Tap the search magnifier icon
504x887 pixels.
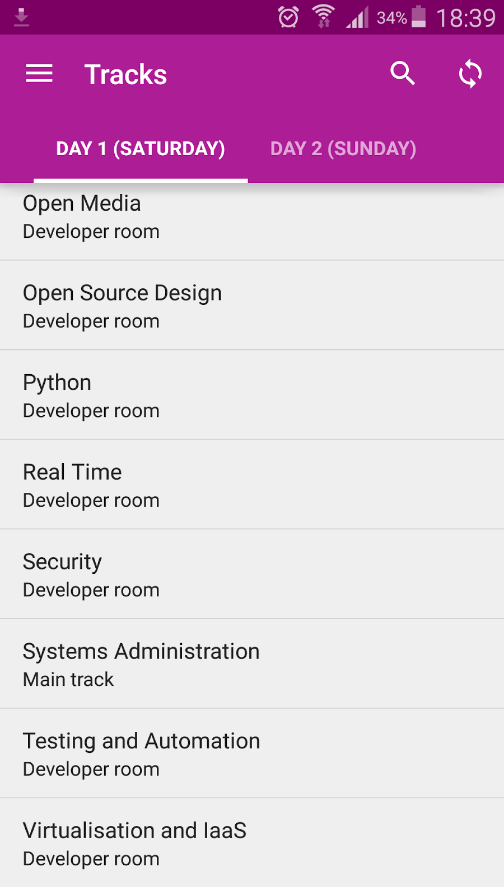pos(403,74)
